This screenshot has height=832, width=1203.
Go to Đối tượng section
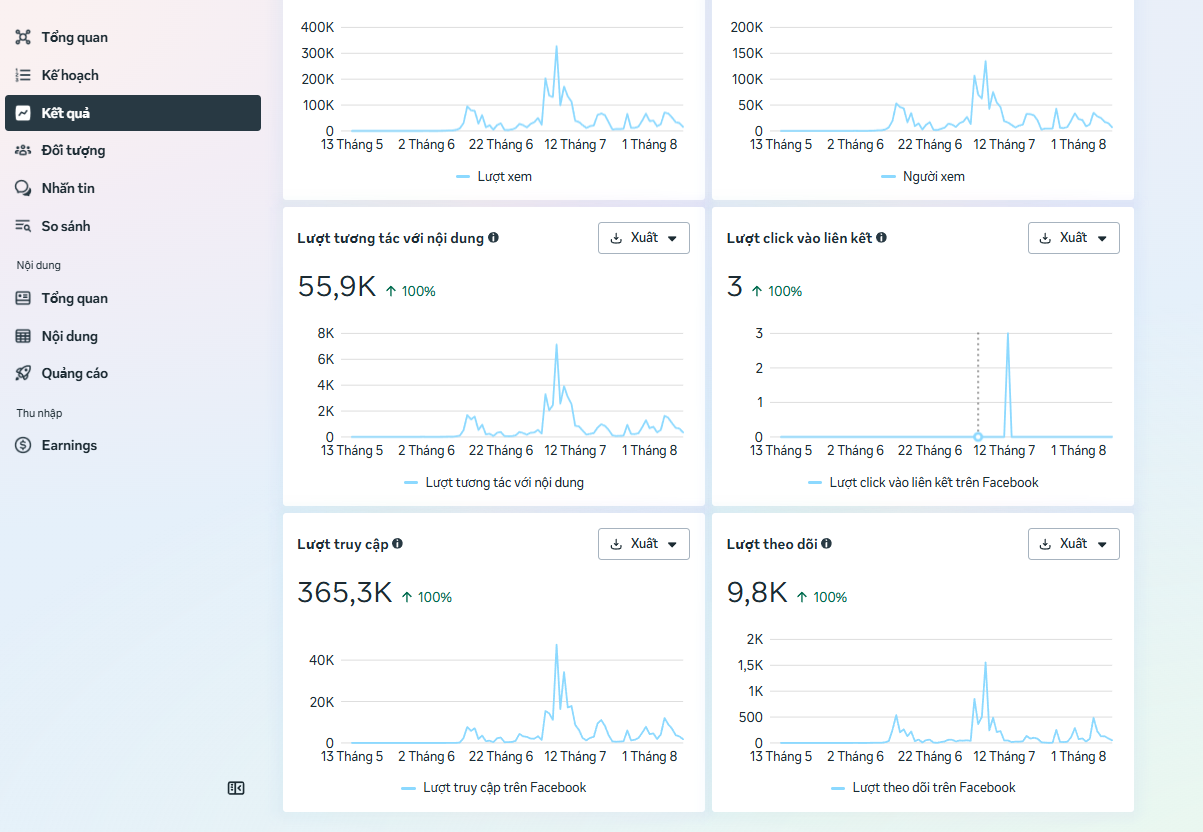click(x=133, y=151)
